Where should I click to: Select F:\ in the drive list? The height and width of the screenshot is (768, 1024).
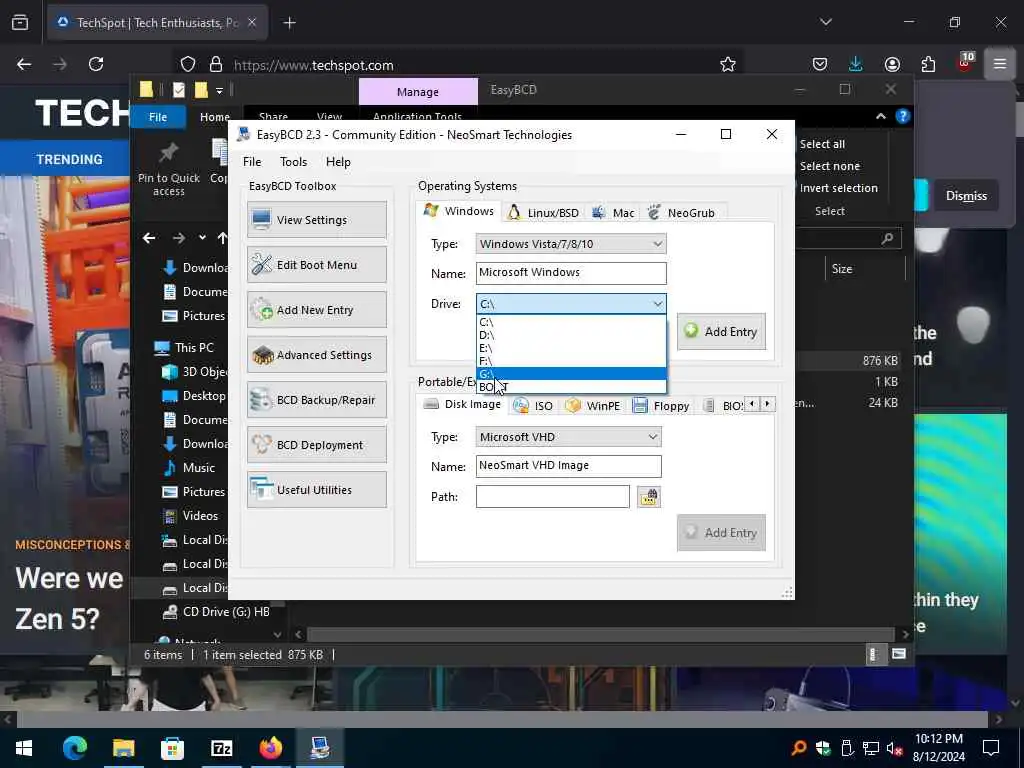571,361
